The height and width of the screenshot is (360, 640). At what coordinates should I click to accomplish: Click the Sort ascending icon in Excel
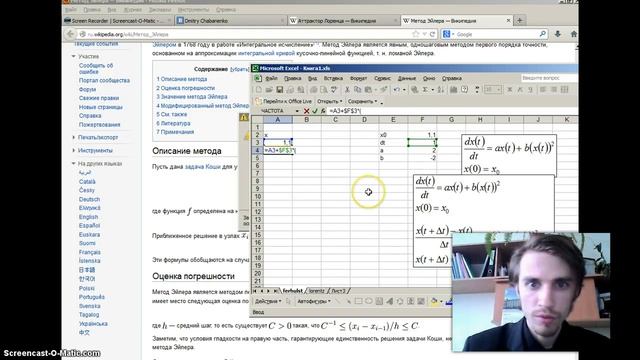[441, 90]
